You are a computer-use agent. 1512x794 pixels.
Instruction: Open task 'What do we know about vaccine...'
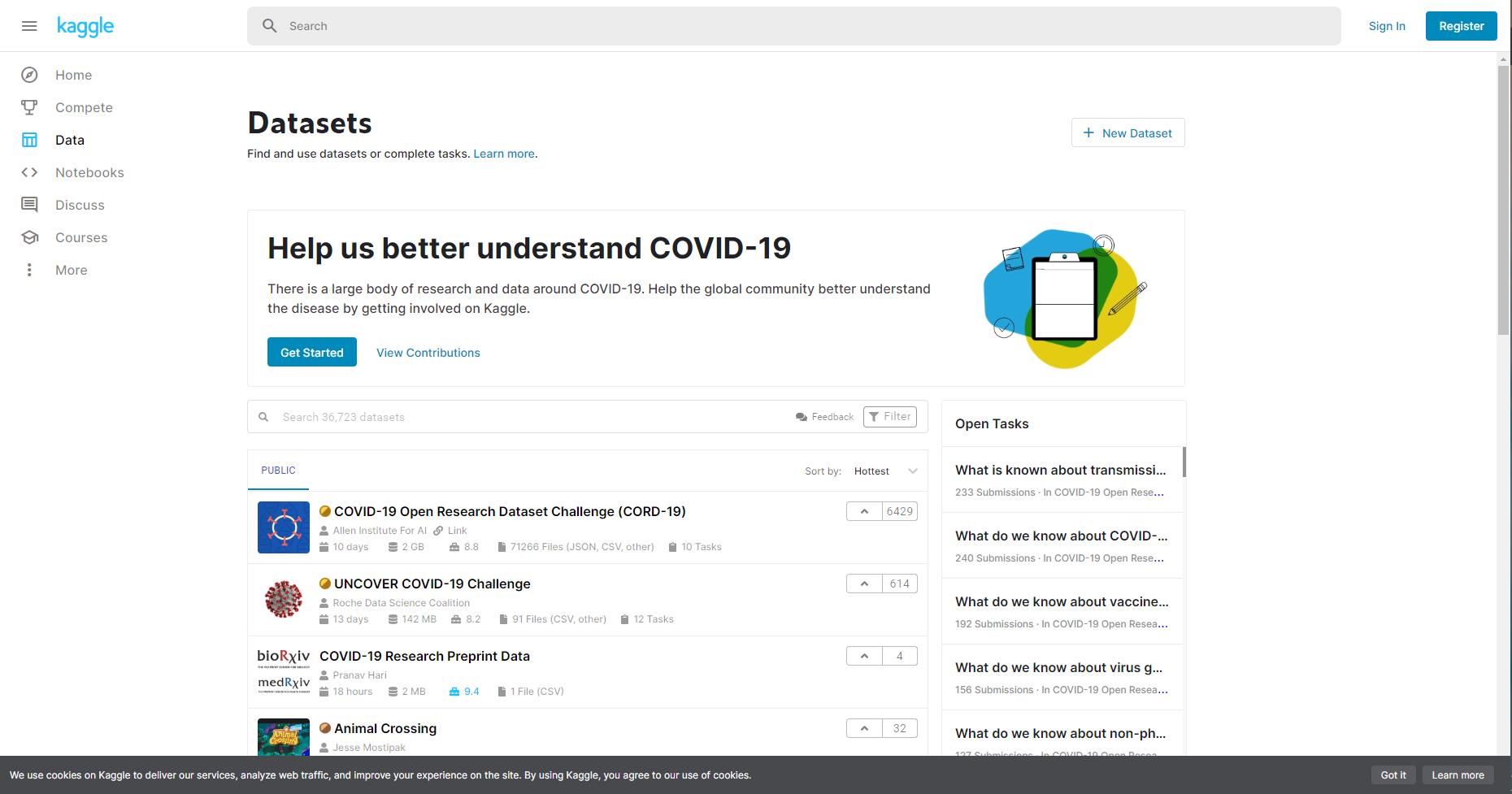pyautogui.click(x=1062, y=601)
